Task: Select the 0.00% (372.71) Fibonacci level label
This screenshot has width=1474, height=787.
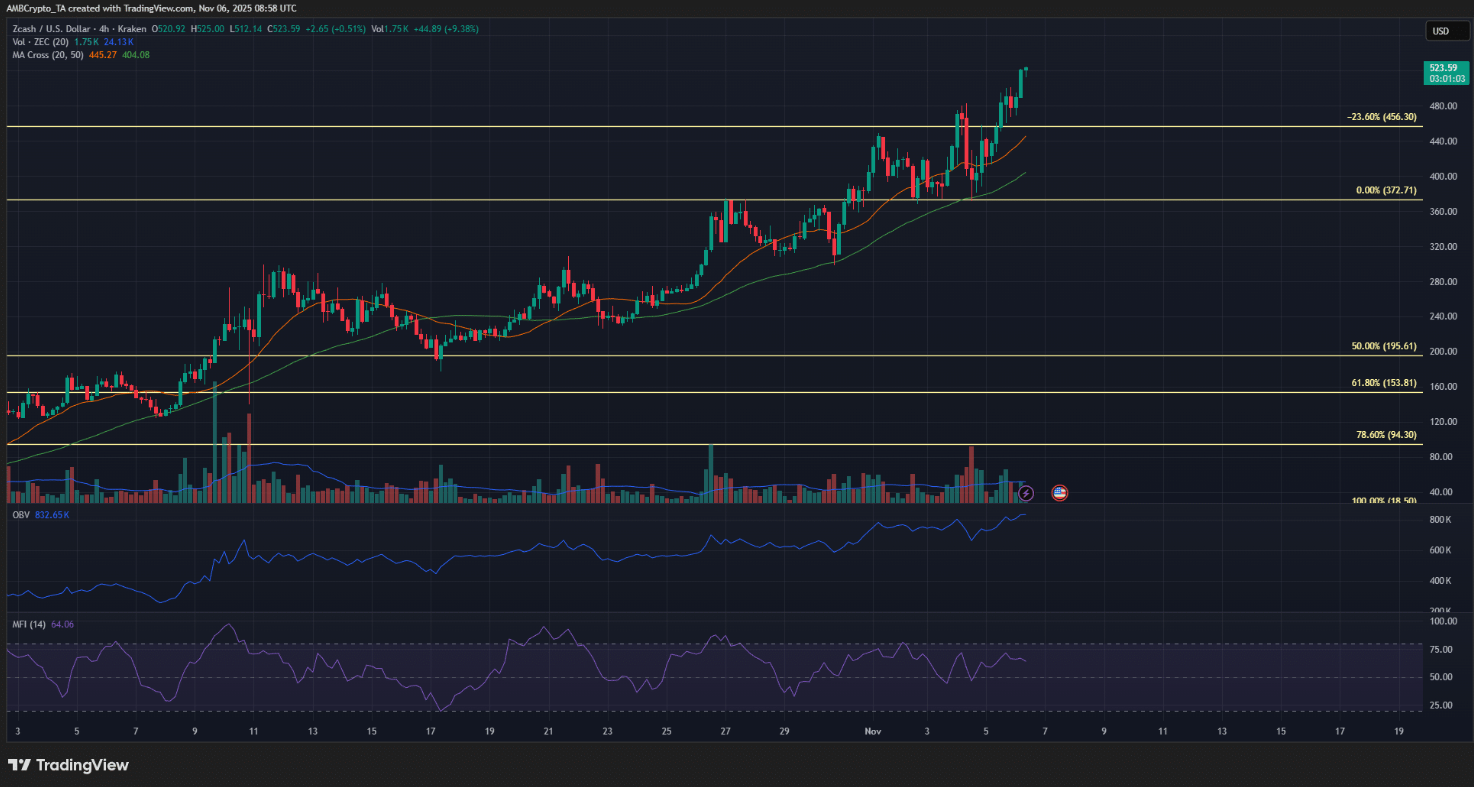Action: pyautogui.click(x=1384, y=190)
